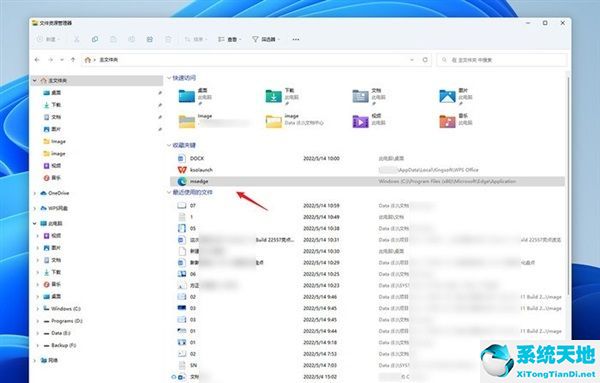Click the content area vertical scrollbar
The height and width of the screenshot is (383, 600).
(x=568, y=186)
